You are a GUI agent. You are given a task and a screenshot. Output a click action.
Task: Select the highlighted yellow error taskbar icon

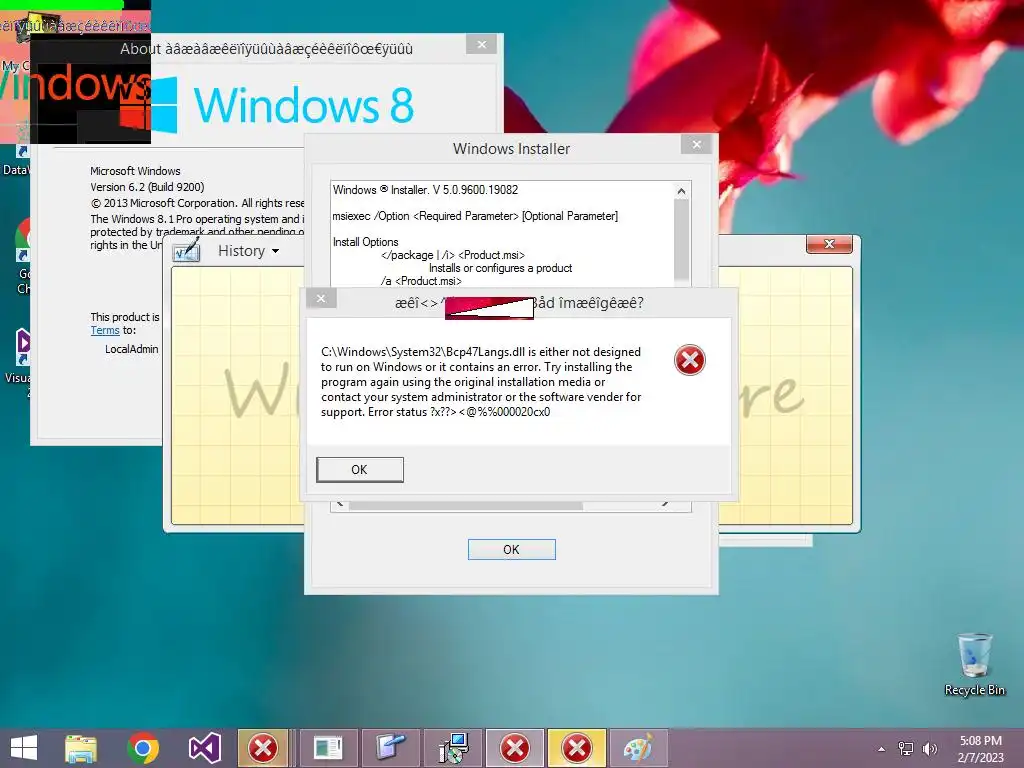(577, 748)
